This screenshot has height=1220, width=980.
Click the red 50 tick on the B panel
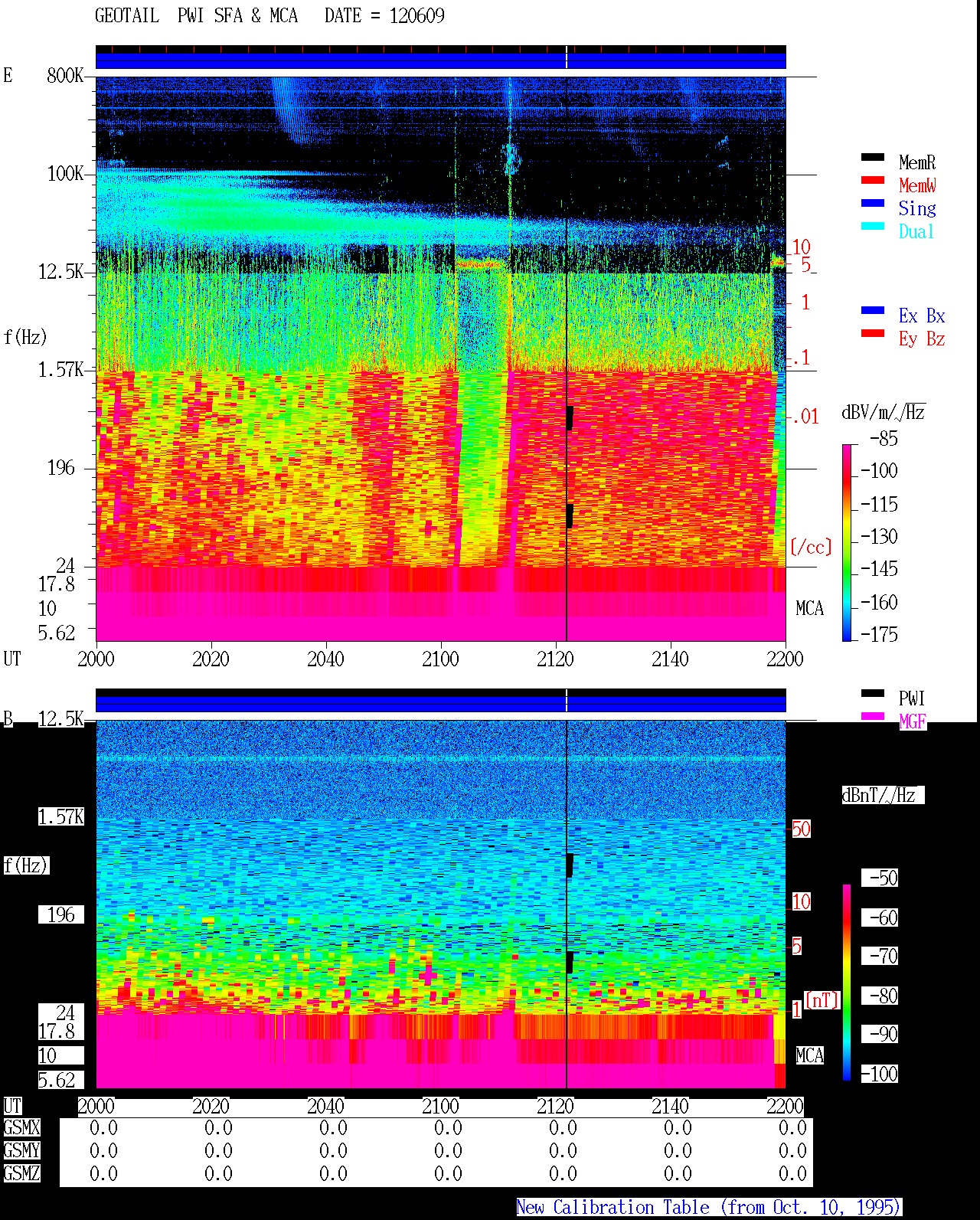click(x=801, y=829)
